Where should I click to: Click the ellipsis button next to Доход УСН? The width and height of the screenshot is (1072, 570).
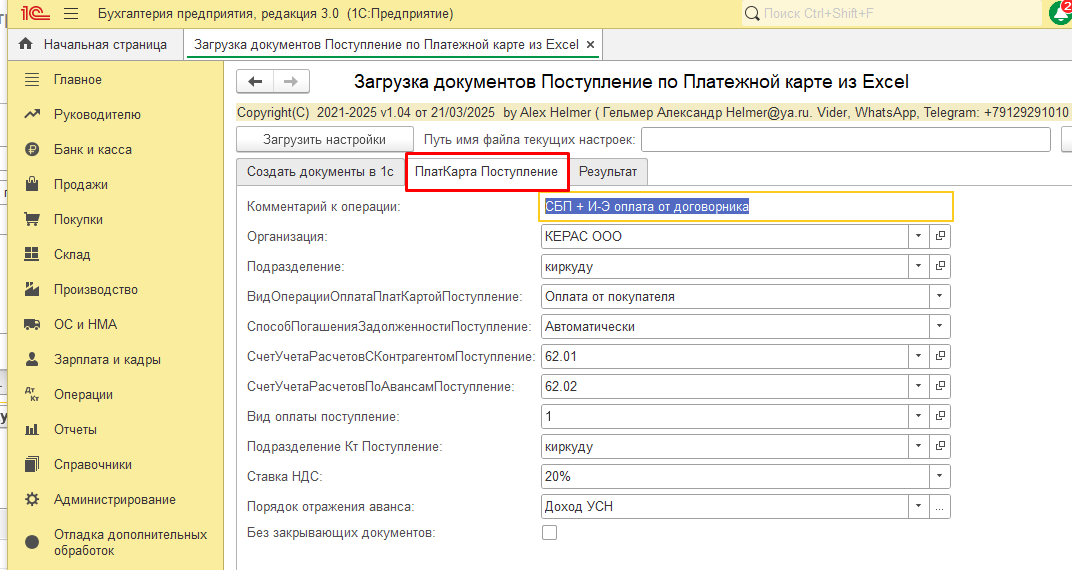tap(940, 507)
